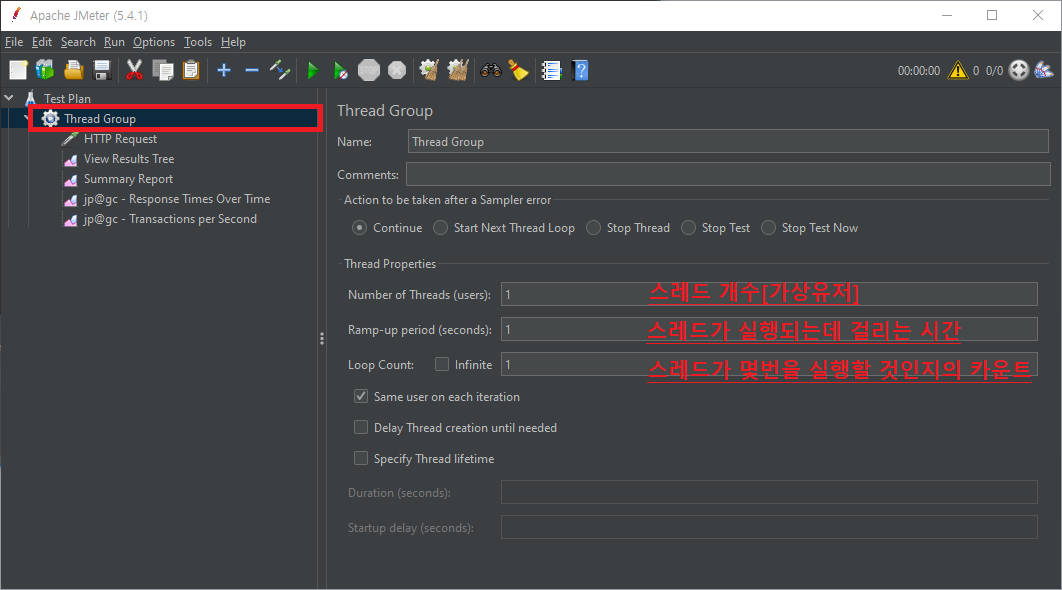Open the Run menu

(114, 42)
